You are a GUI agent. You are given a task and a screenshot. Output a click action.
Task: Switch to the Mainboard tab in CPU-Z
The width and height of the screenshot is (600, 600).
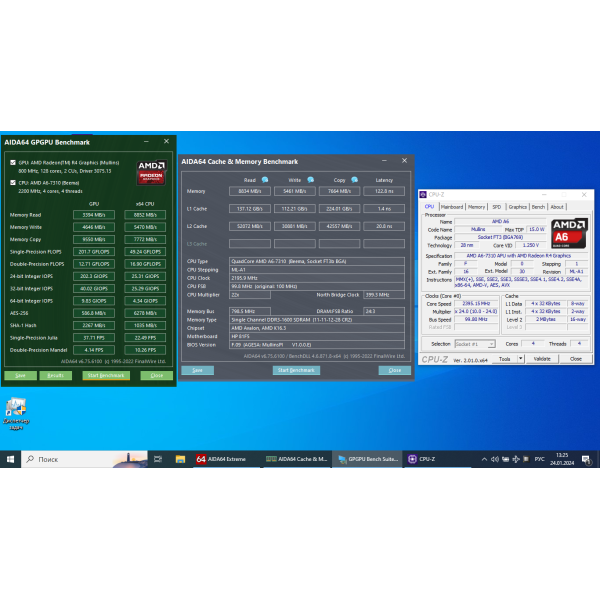[x=452, y=207]
